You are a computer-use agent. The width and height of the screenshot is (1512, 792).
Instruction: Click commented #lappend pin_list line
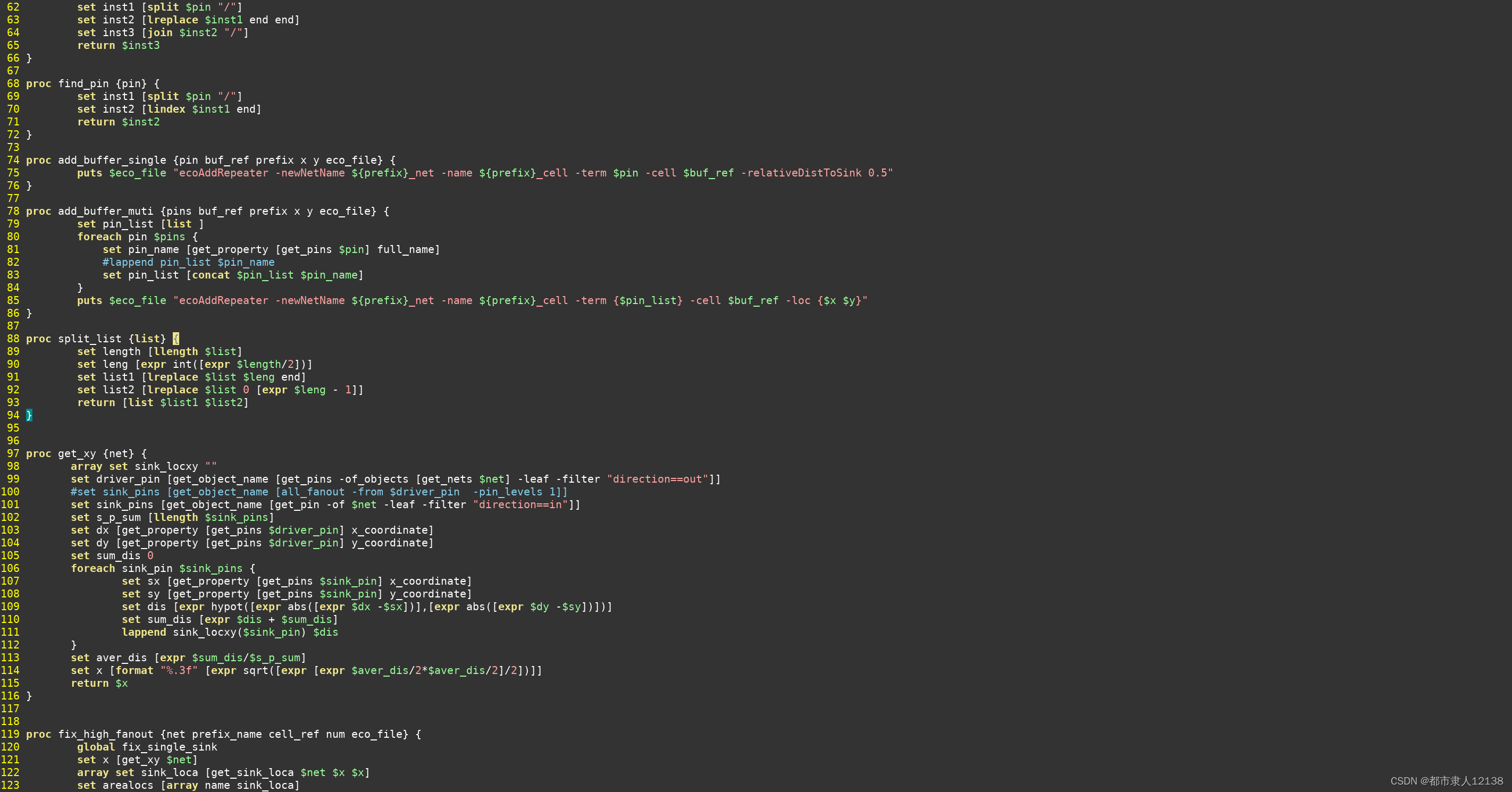[x=188, y=262]
